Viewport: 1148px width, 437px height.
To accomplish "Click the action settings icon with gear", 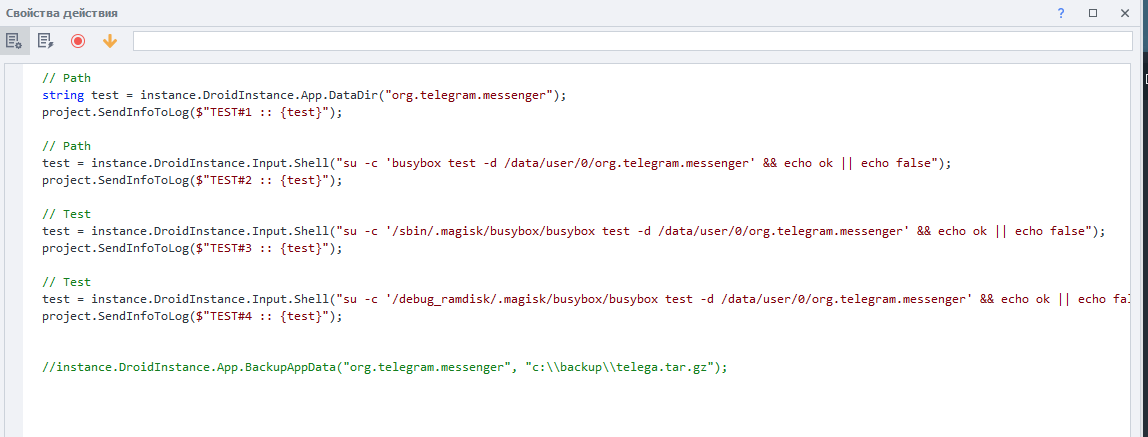I will point(14,41).
